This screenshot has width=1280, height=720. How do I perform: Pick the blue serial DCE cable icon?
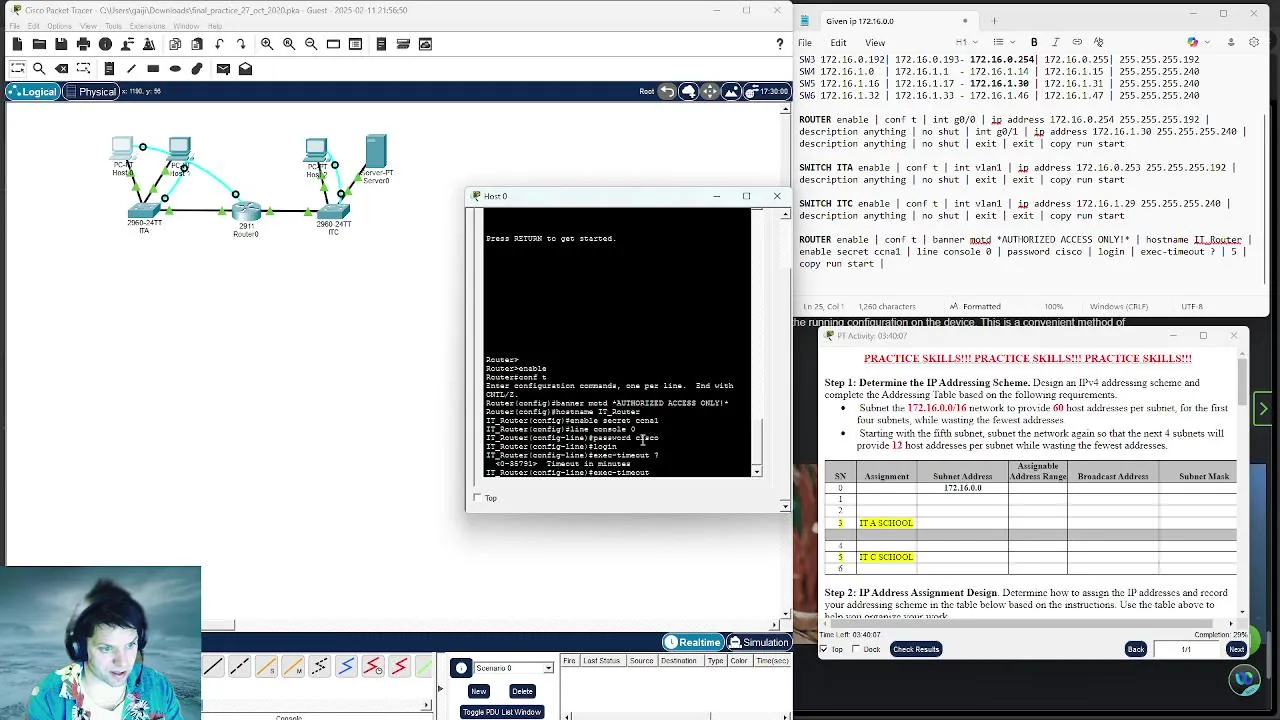(346, 667)
